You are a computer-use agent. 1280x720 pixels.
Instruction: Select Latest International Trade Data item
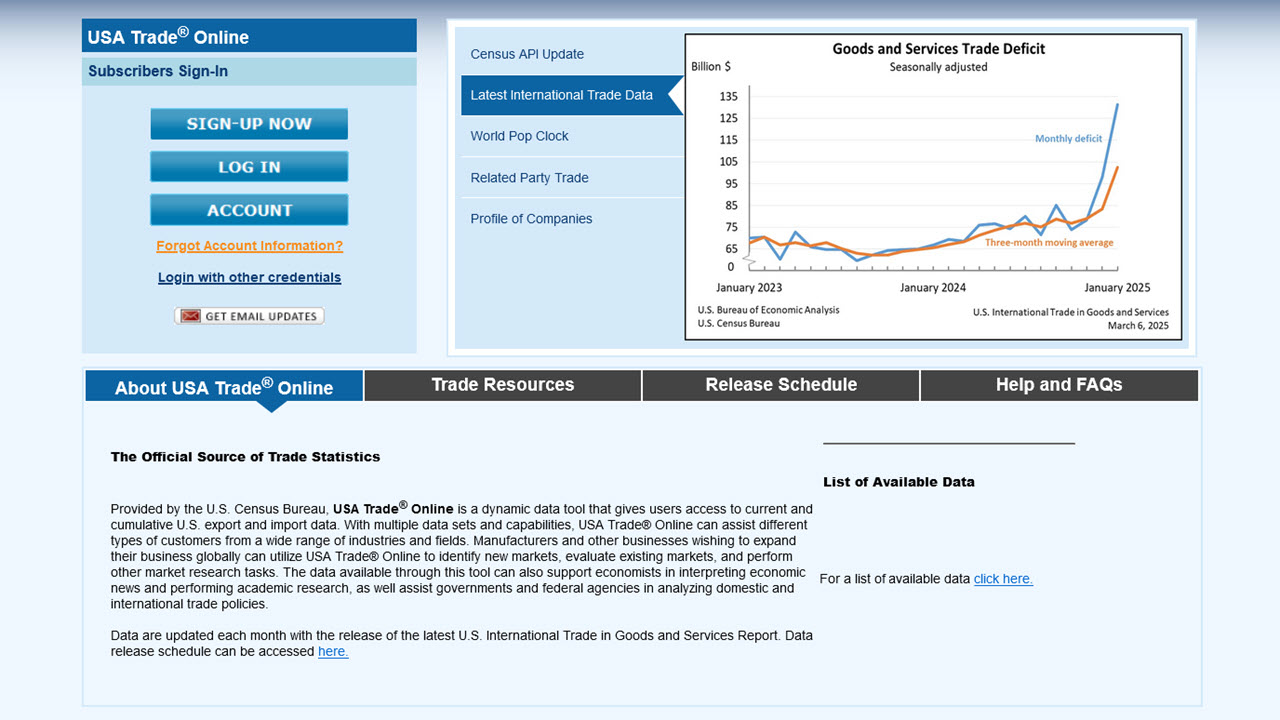(x=561, y=95)
